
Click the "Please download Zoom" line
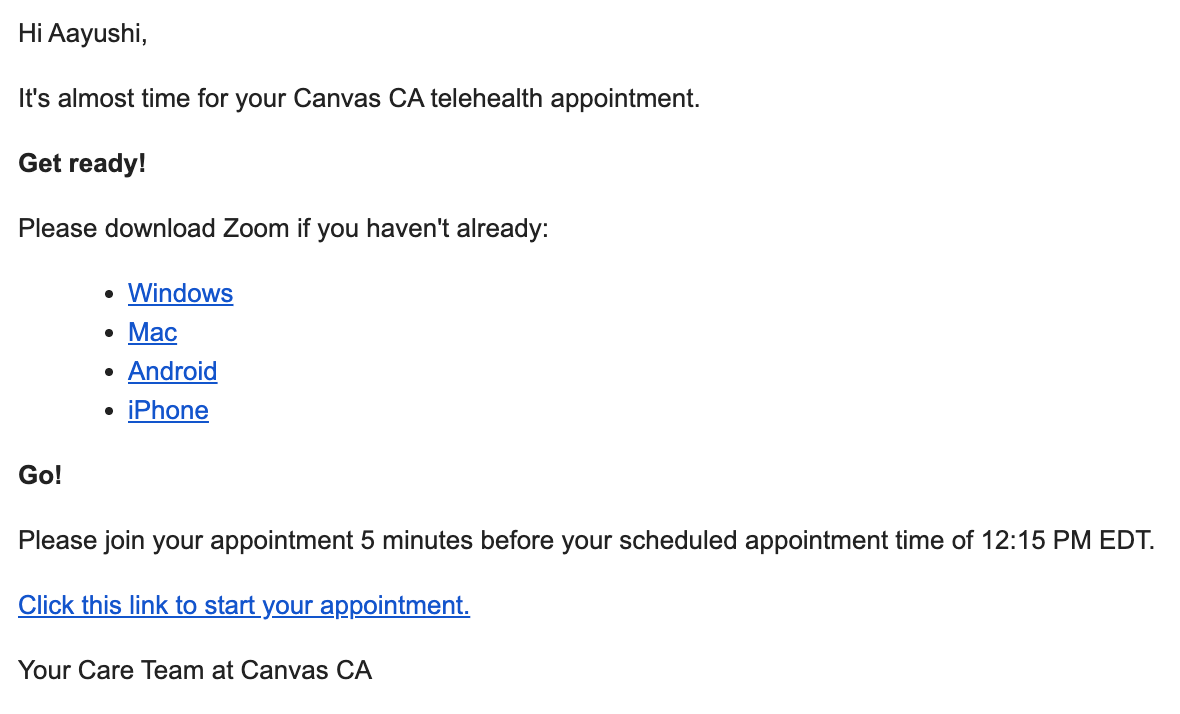pyautogui.click(x=283, y=228)
